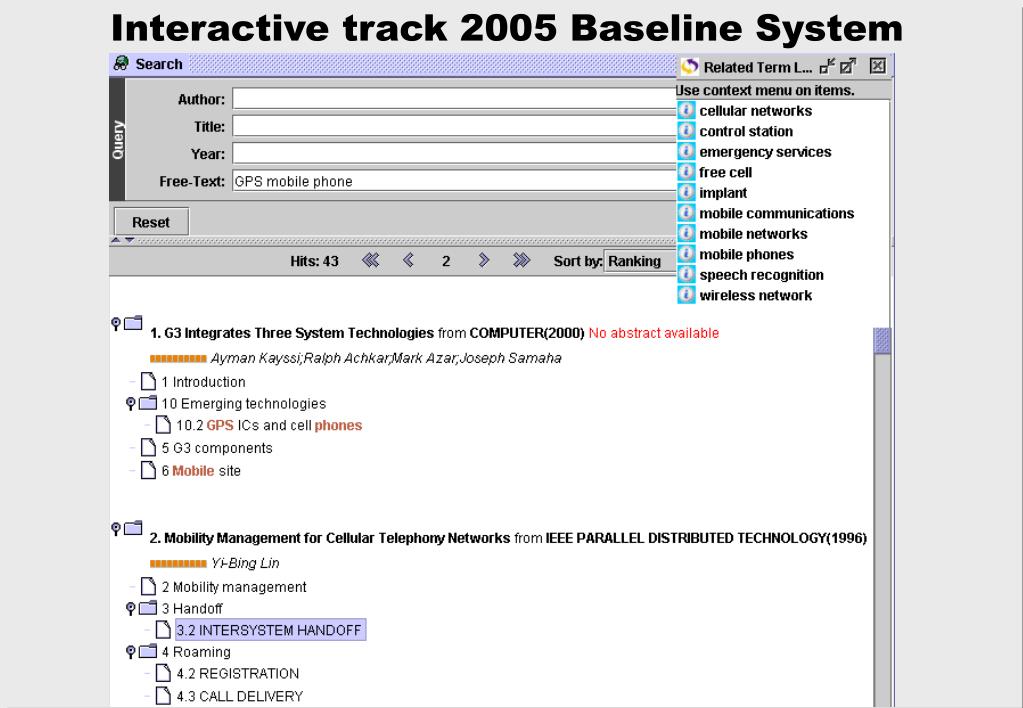This screenshot has width=1023, height=708.
Task: Open the Sort by Ranking dropdown
Action: click(x=641, y=261)
